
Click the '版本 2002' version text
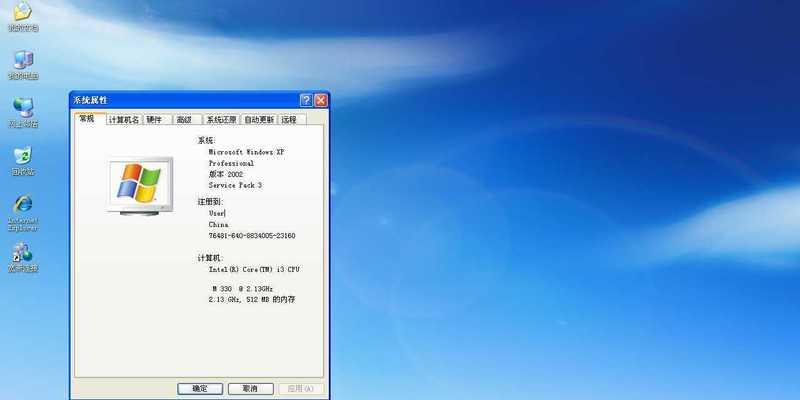click(226, 174)
